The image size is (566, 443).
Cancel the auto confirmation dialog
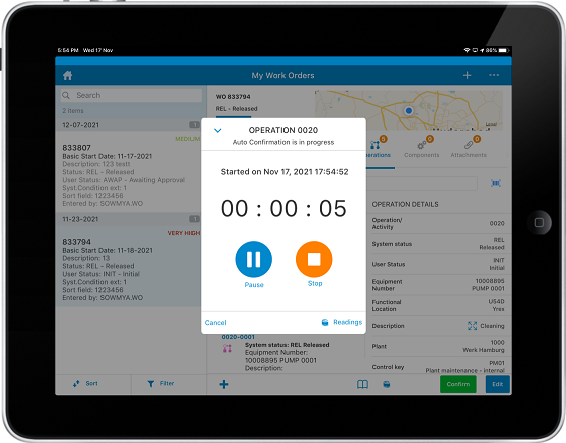point(215,322)
